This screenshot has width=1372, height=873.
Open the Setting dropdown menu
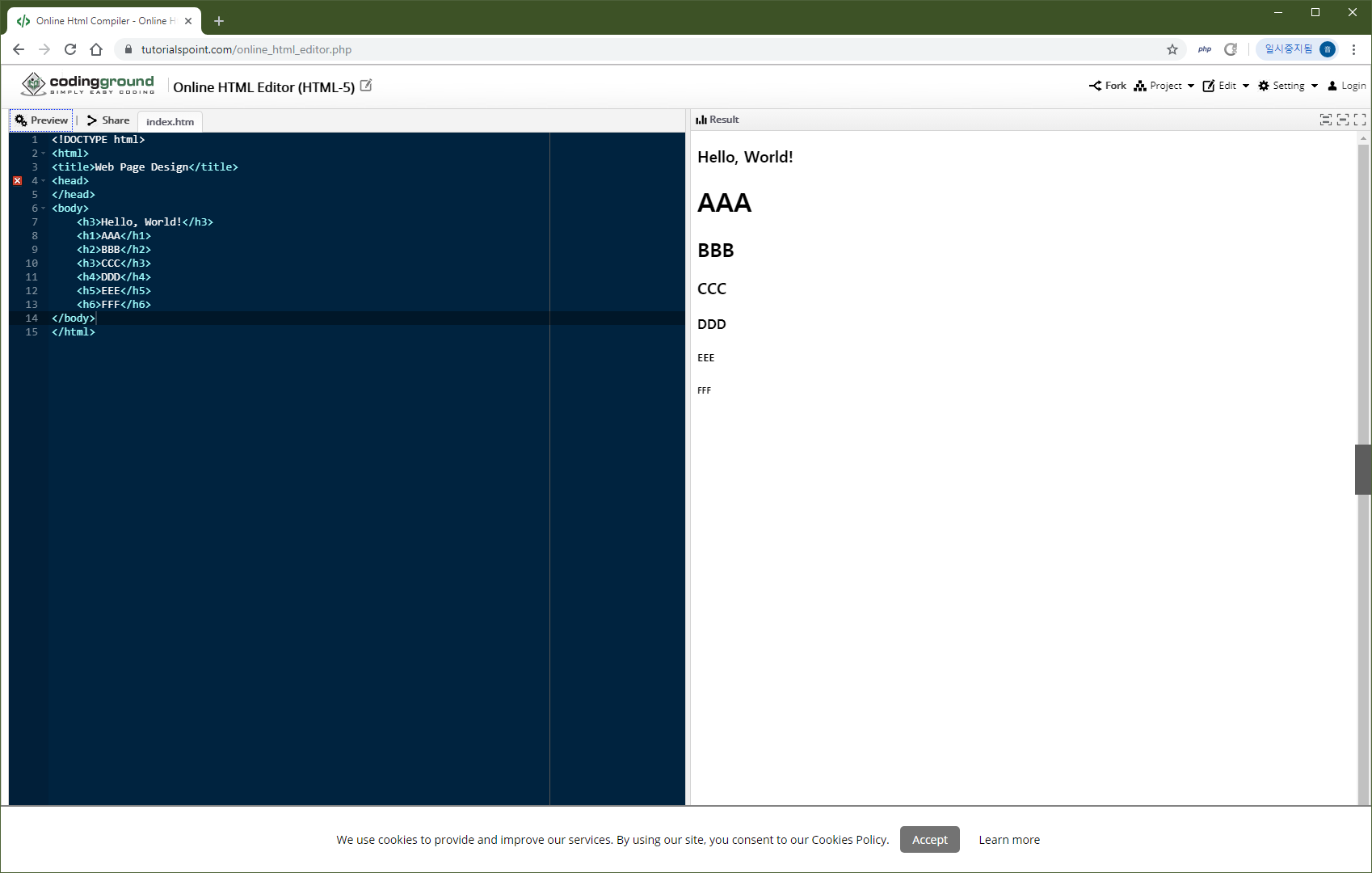click(1288, 86)
